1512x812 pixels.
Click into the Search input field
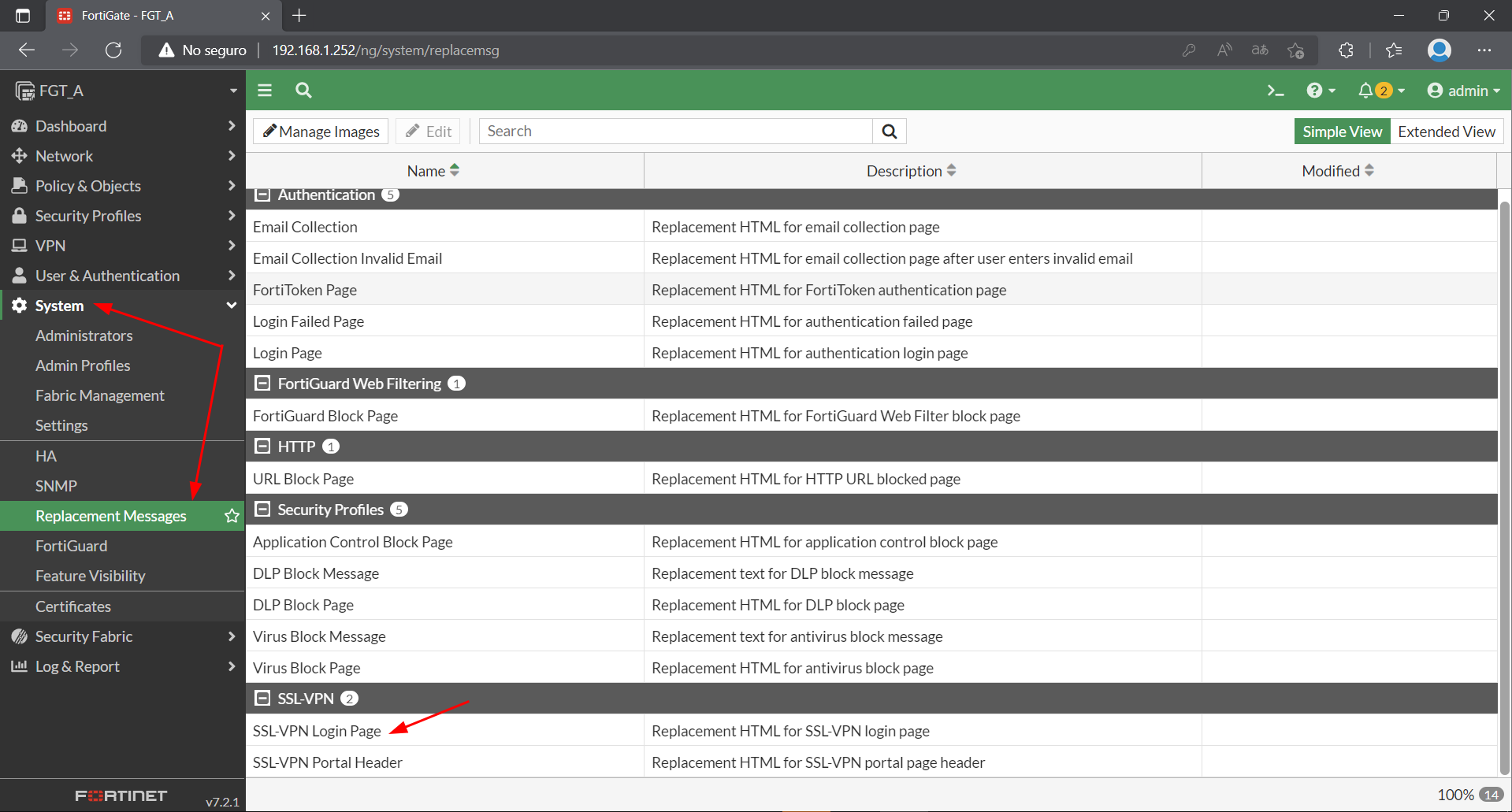coord(675,132)
